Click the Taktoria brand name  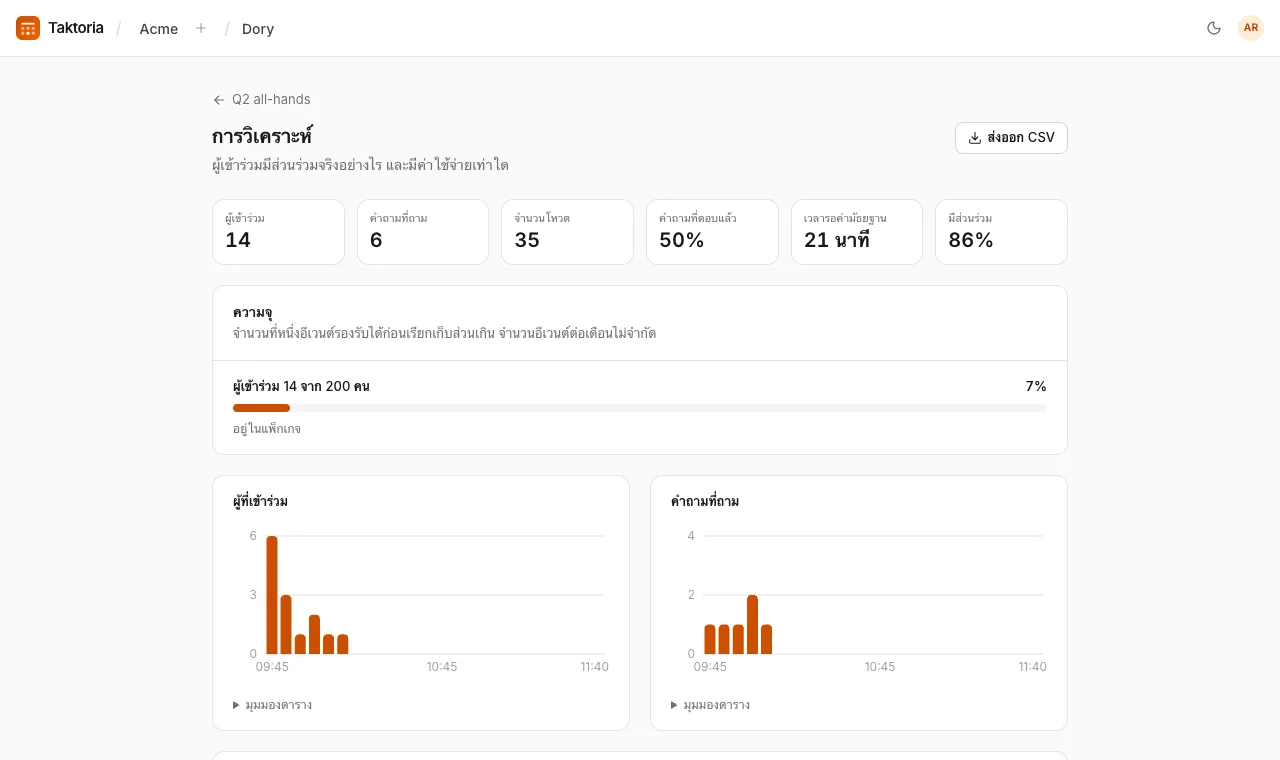tap(76, 28)
